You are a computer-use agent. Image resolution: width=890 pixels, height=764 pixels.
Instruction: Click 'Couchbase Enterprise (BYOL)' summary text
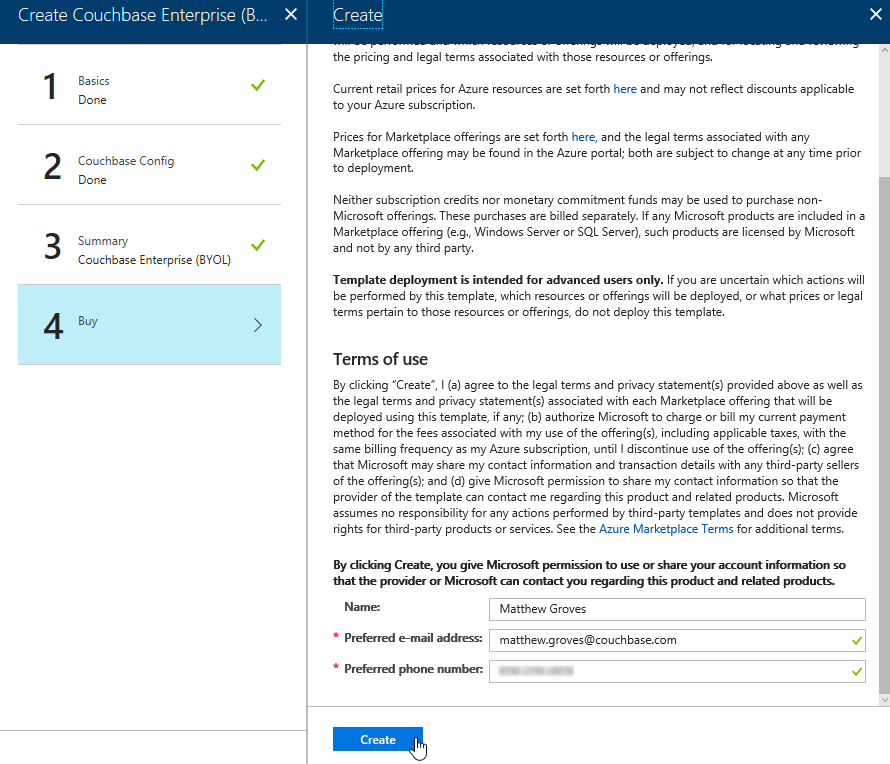pyautogui.click(x=154, y=260)
